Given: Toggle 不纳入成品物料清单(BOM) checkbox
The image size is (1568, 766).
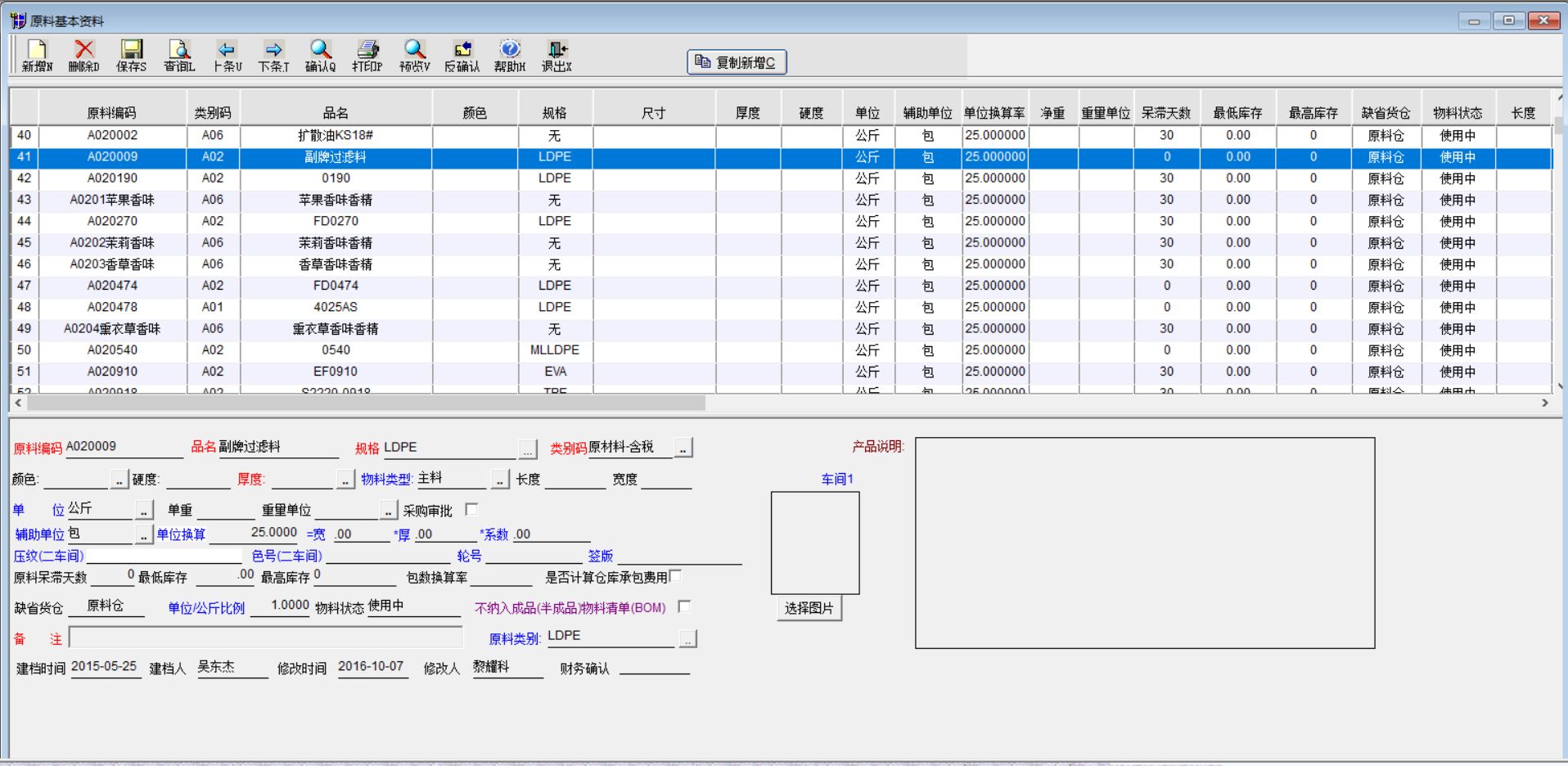Looking at the screenshot, I should tap(684, 606).
